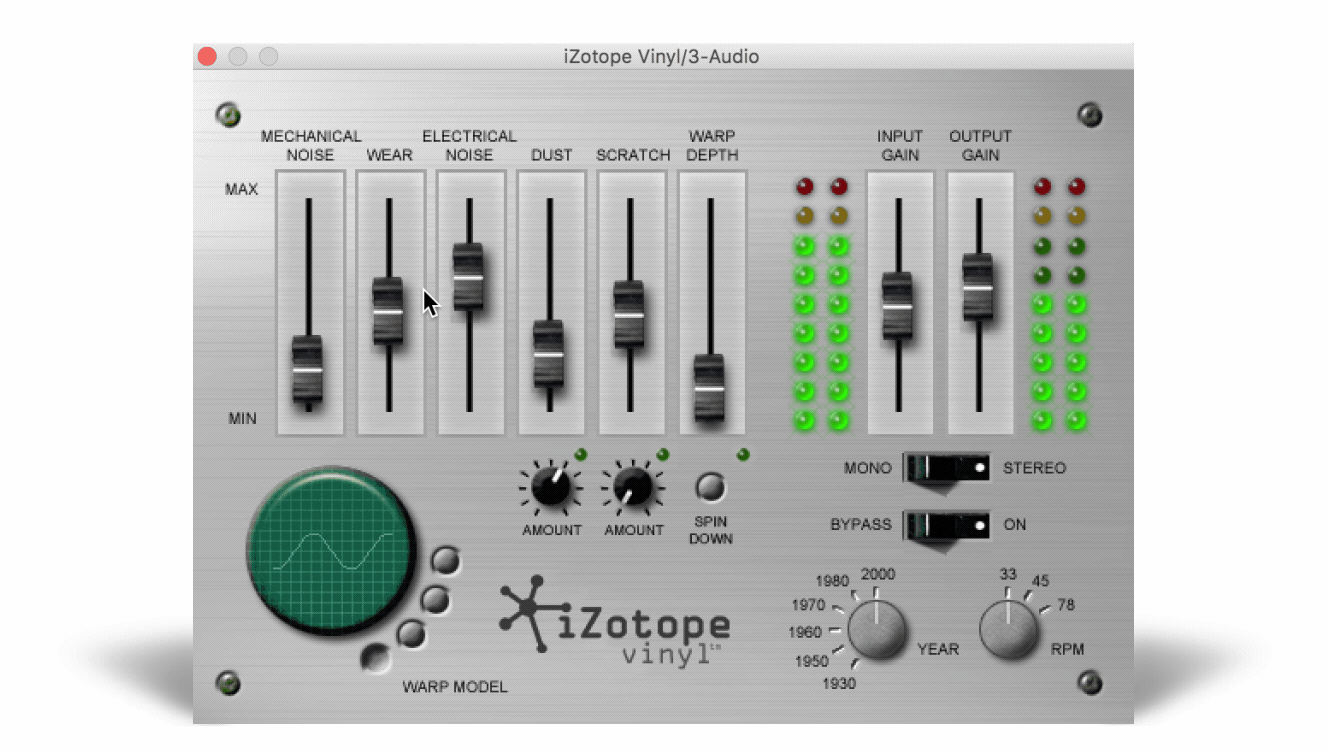The height and width of the screenshot is (753, 1327).
Task: Click the STEREO label
Action: click(1034, 468)
